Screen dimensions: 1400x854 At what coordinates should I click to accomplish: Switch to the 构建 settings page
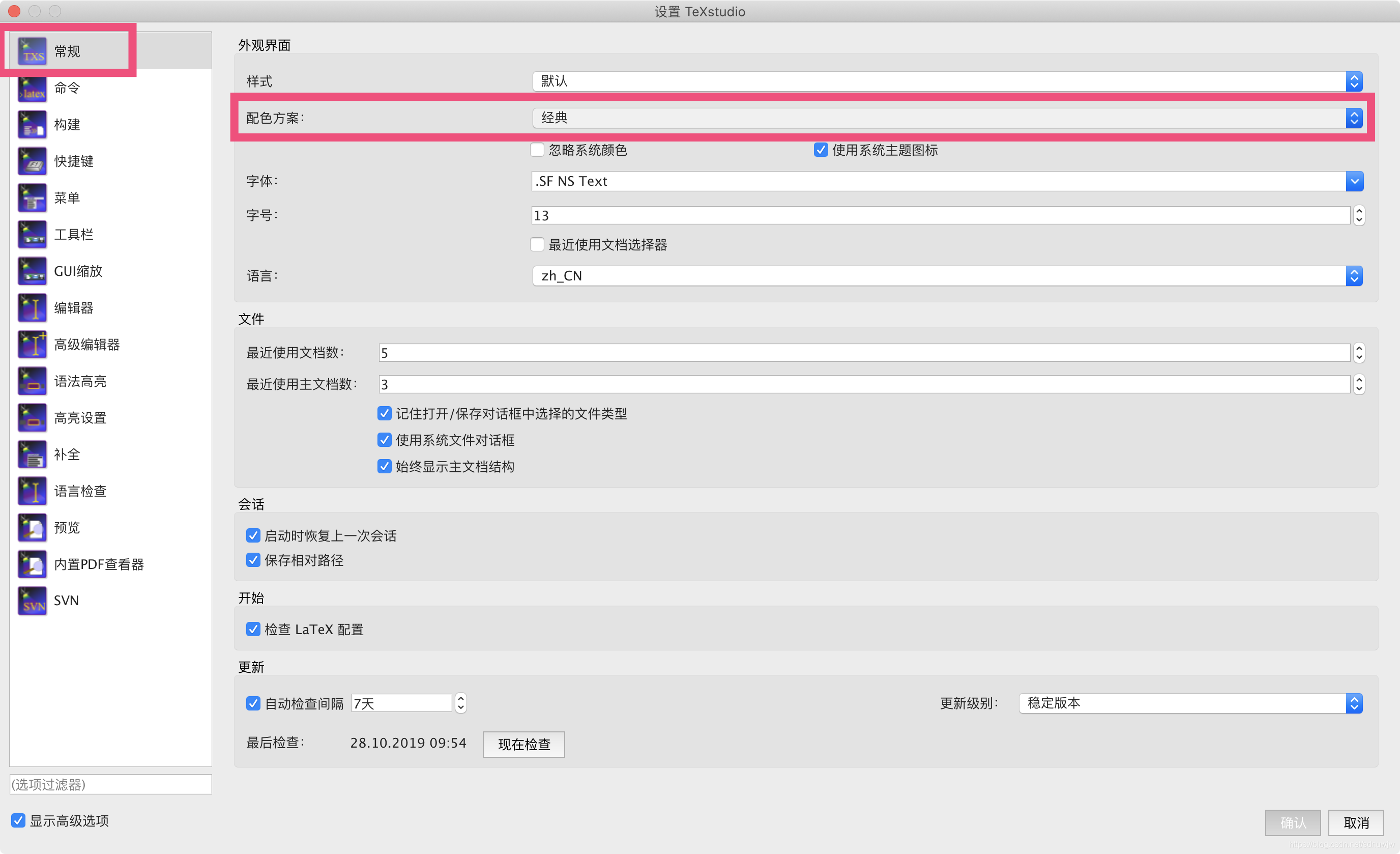pyautogui.click(x=67, y=125)
